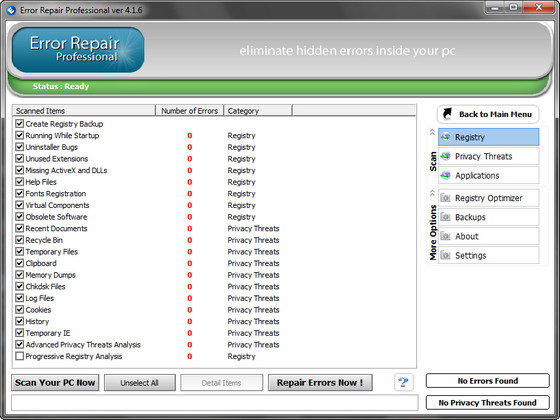The height and width of the screenshot is (420, 560).
Task: Uncheck Recycle Bin item
Action: (20, 240)
